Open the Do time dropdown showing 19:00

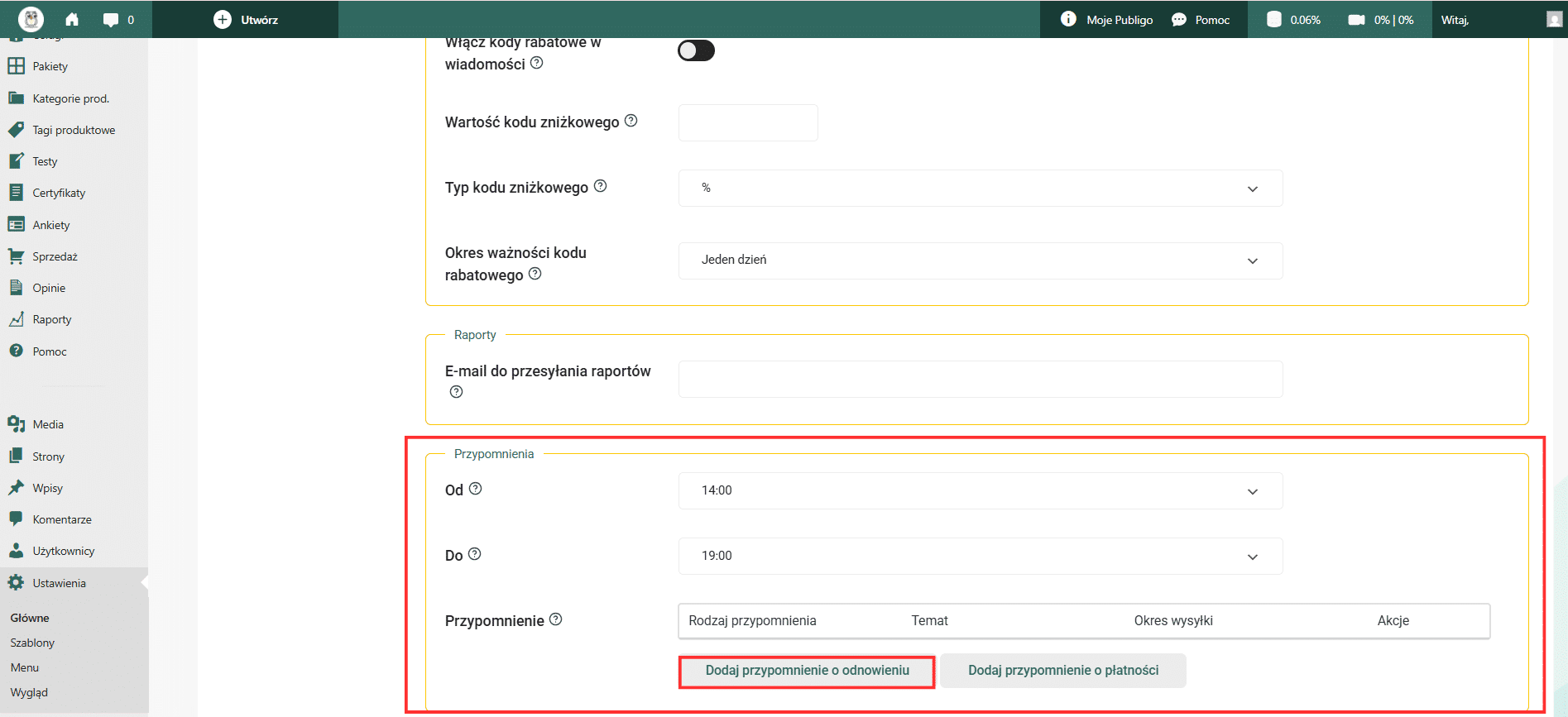[x=981, y=556]
